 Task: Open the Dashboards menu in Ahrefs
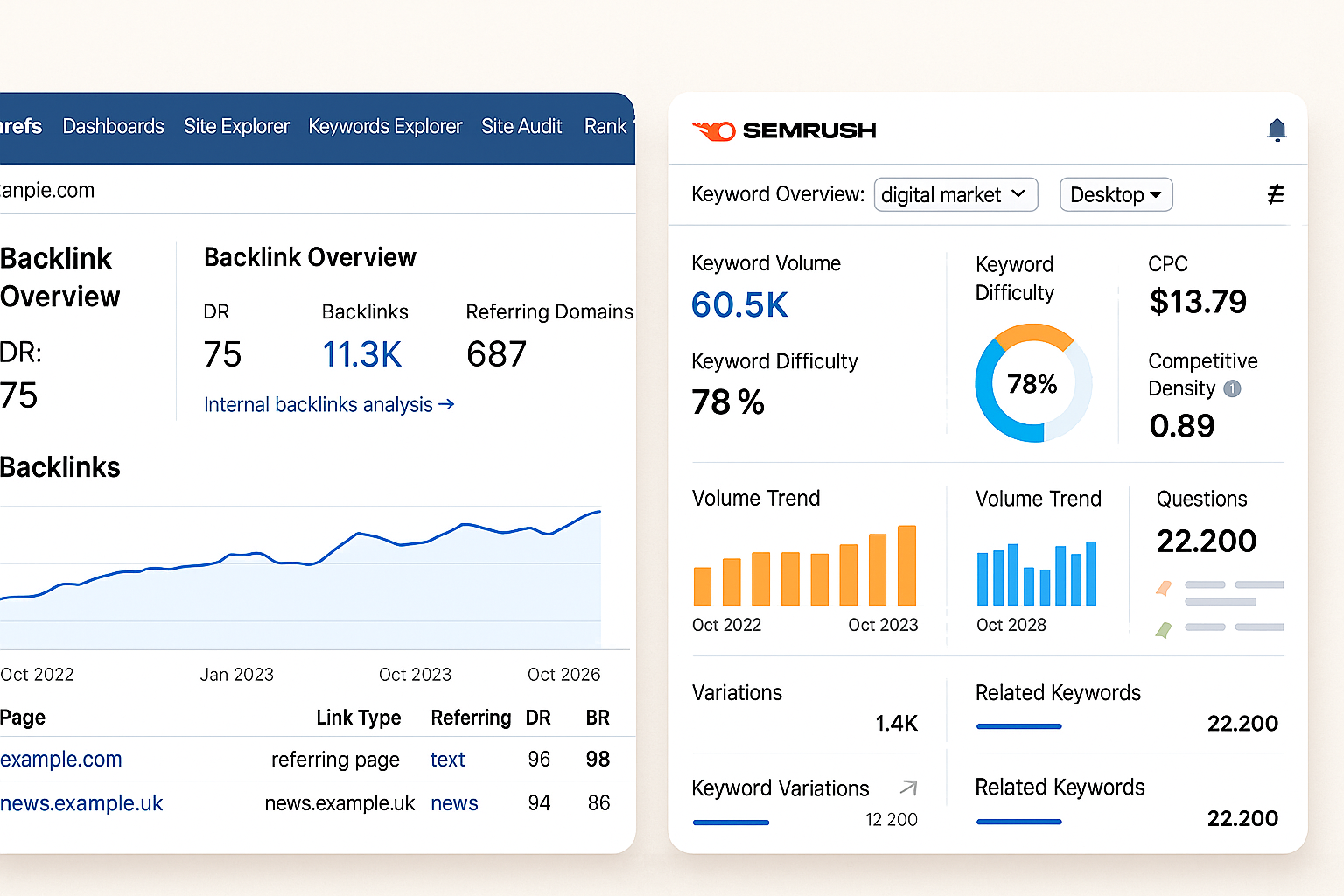point(114,126)
